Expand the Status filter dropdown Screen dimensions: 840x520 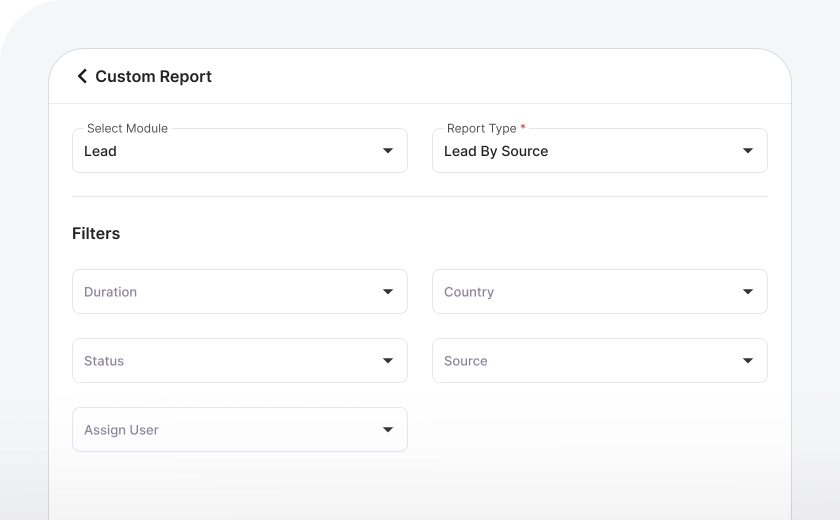(x=230, y=361)
